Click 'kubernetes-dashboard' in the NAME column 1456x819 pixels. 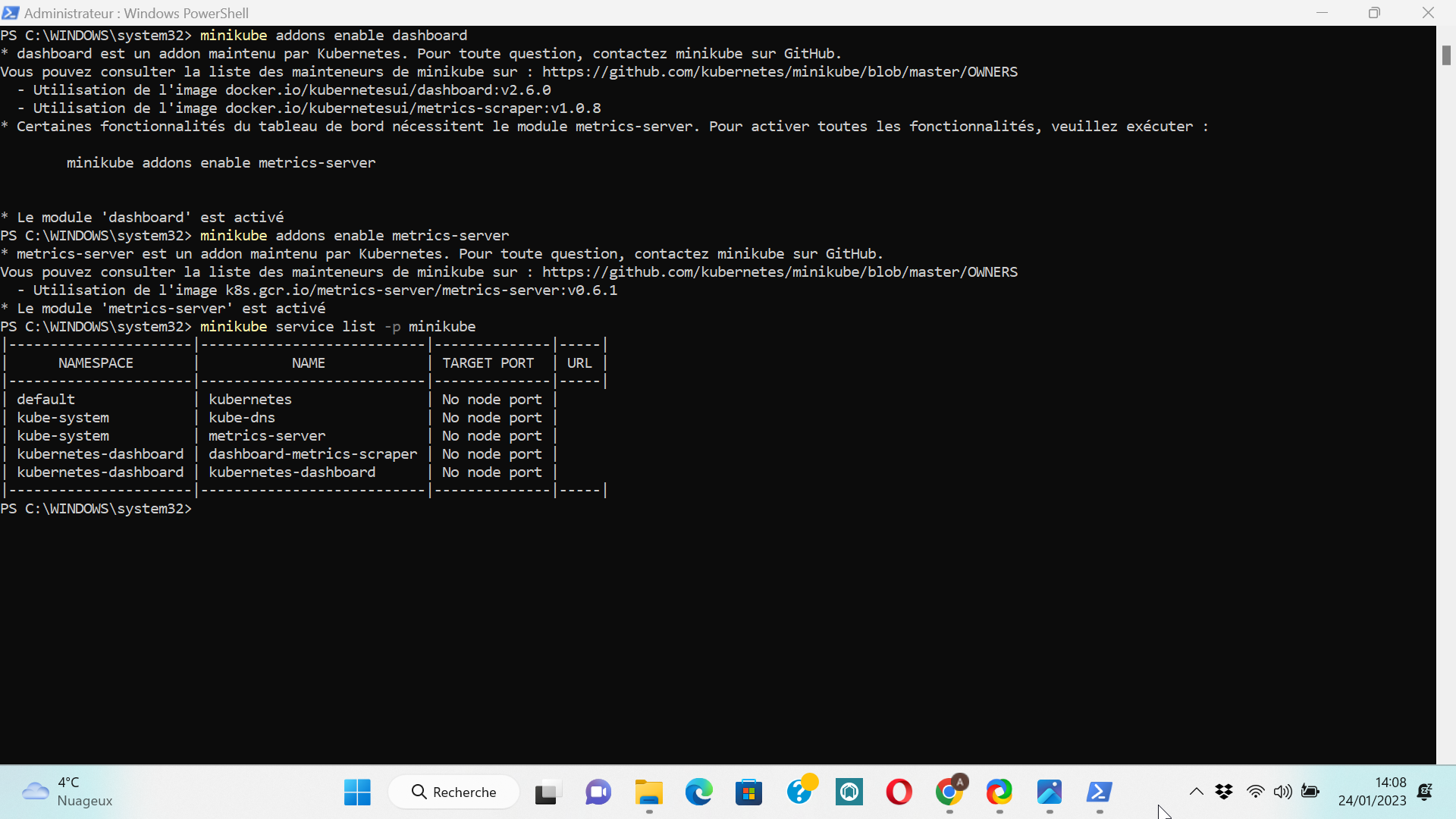(x=292, y=472)
